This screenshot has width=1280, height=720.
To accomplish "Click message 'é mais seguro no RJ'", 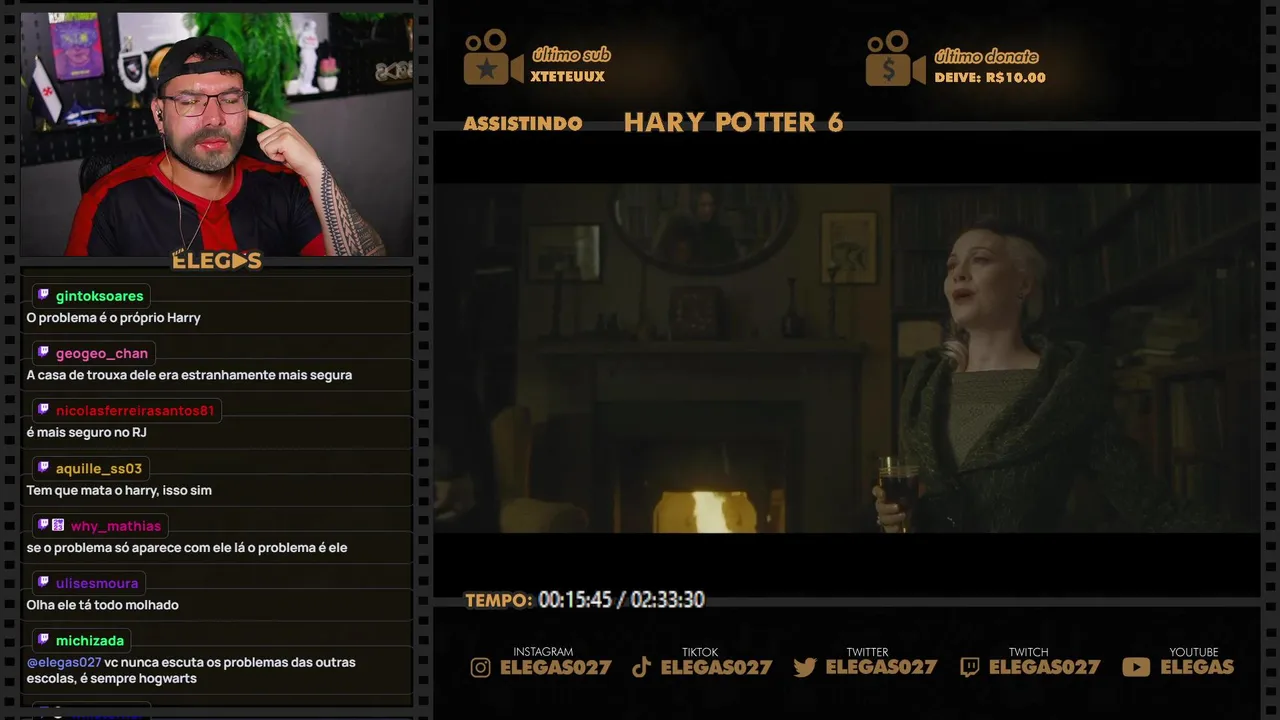I will (x=87, y=433).
